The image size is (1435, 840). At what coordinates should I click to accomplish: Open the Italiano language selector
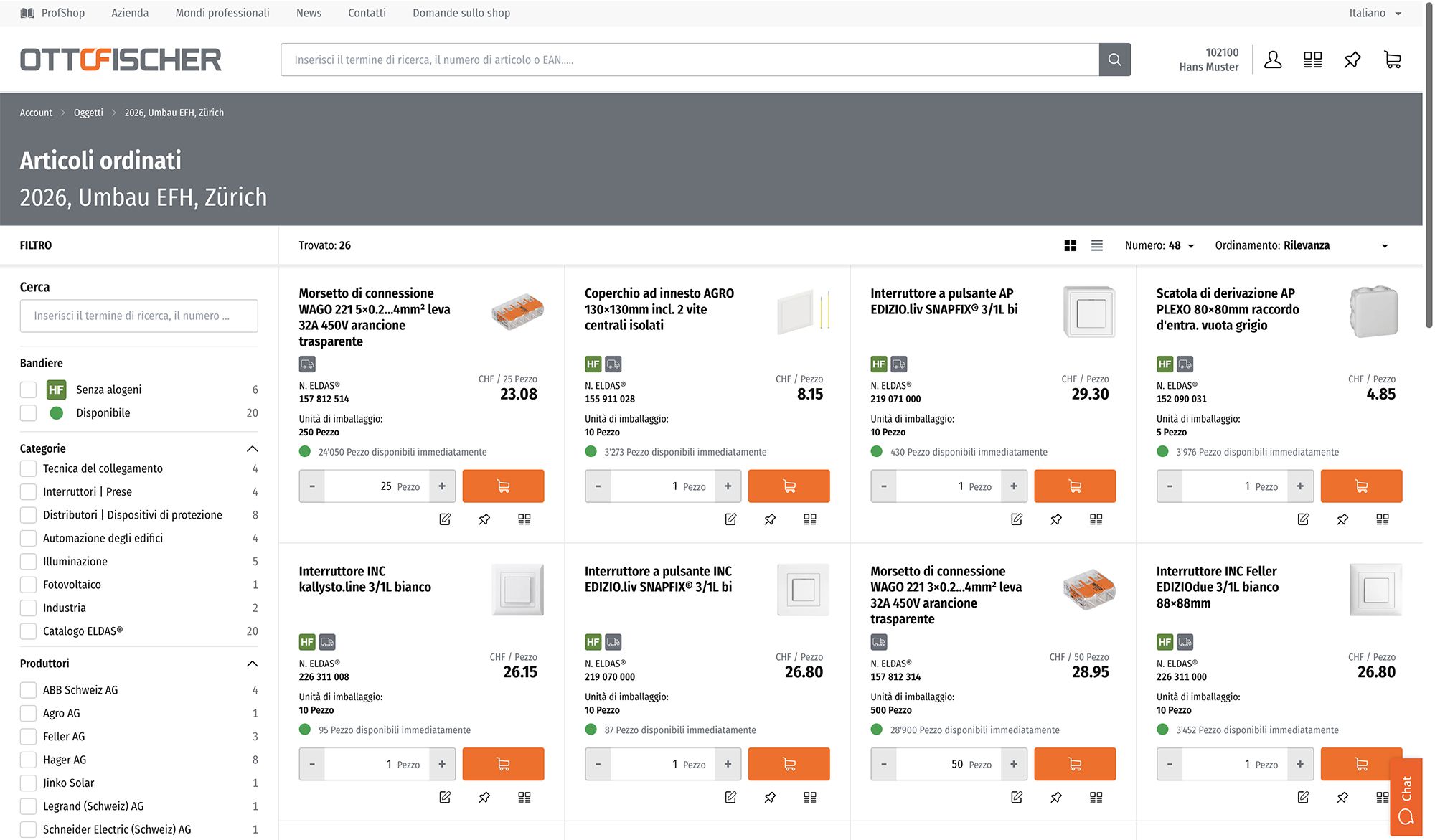[1374, 13]
